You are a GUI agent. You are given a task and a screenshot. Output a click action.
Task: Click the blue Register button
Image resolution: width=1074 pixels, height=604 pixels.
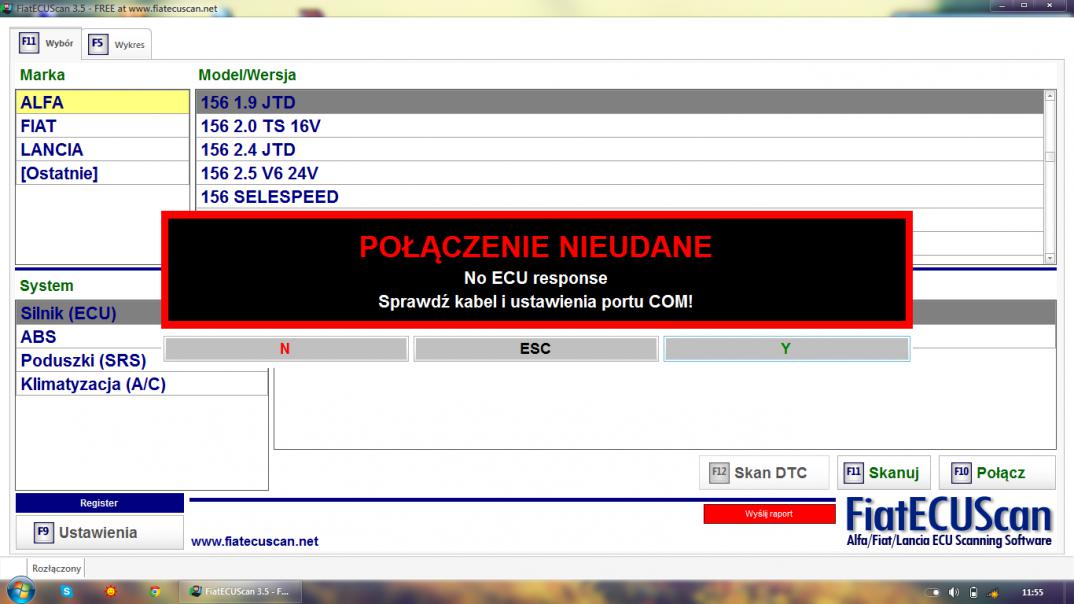coord(99,503)
